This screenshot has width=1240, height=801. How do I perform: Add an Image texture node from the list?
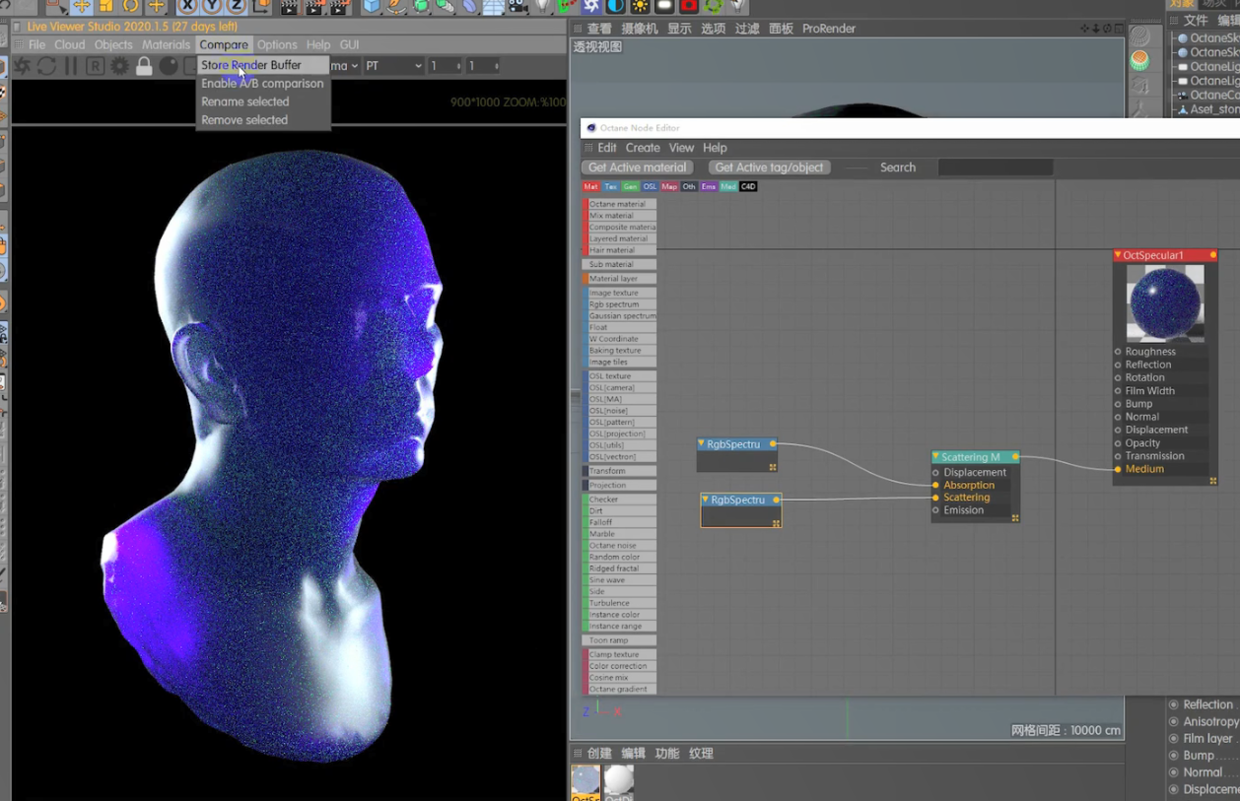pos(620,293)
